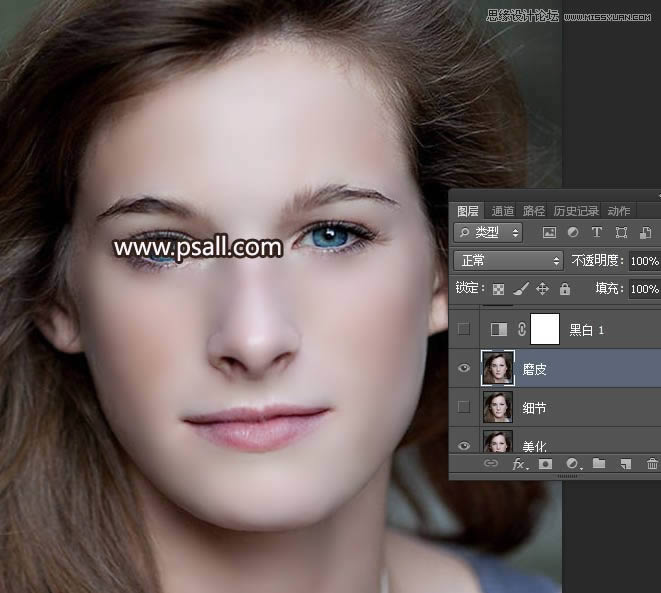Show the 细节 layer
Viewport: 661px width, 593px height.
464,407
